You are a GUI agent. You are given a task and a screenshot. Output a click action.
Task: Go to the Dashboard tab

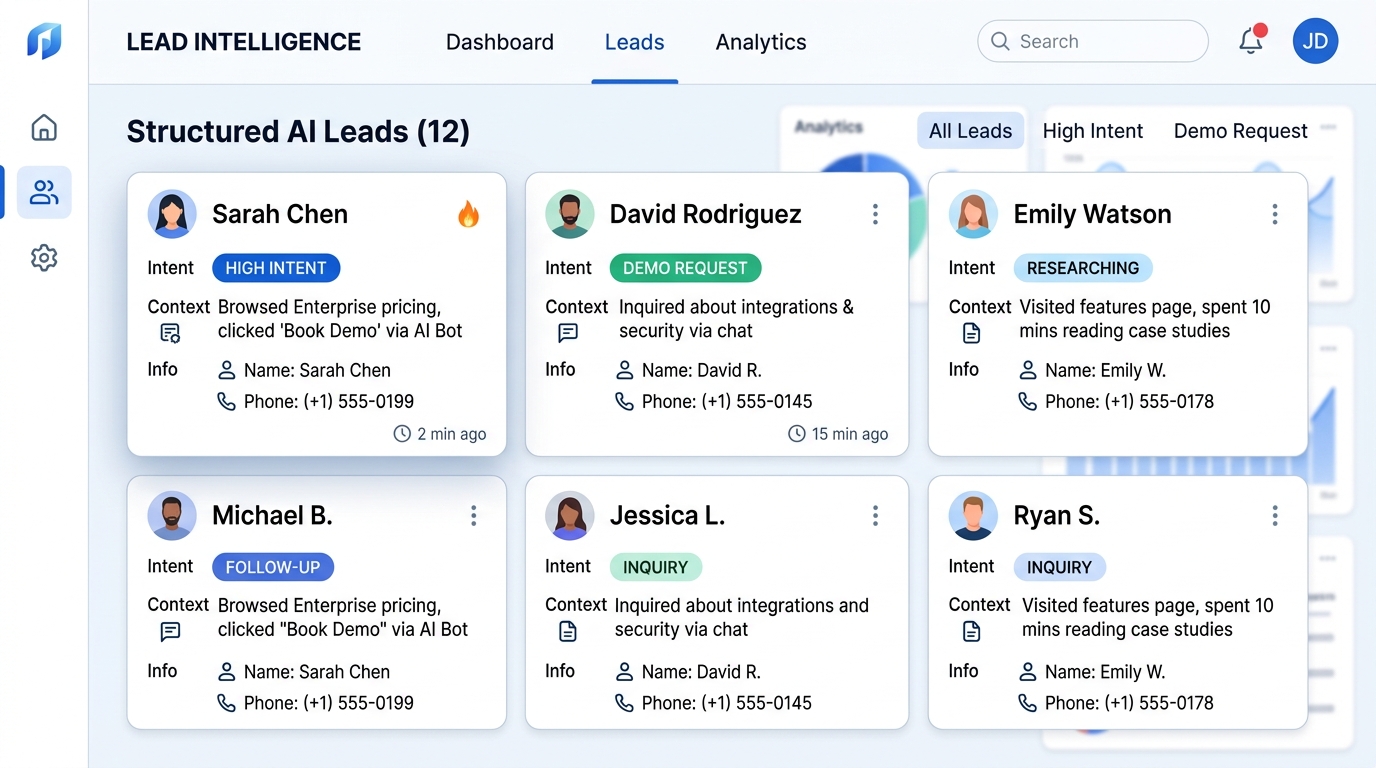[x=500, y=42]
